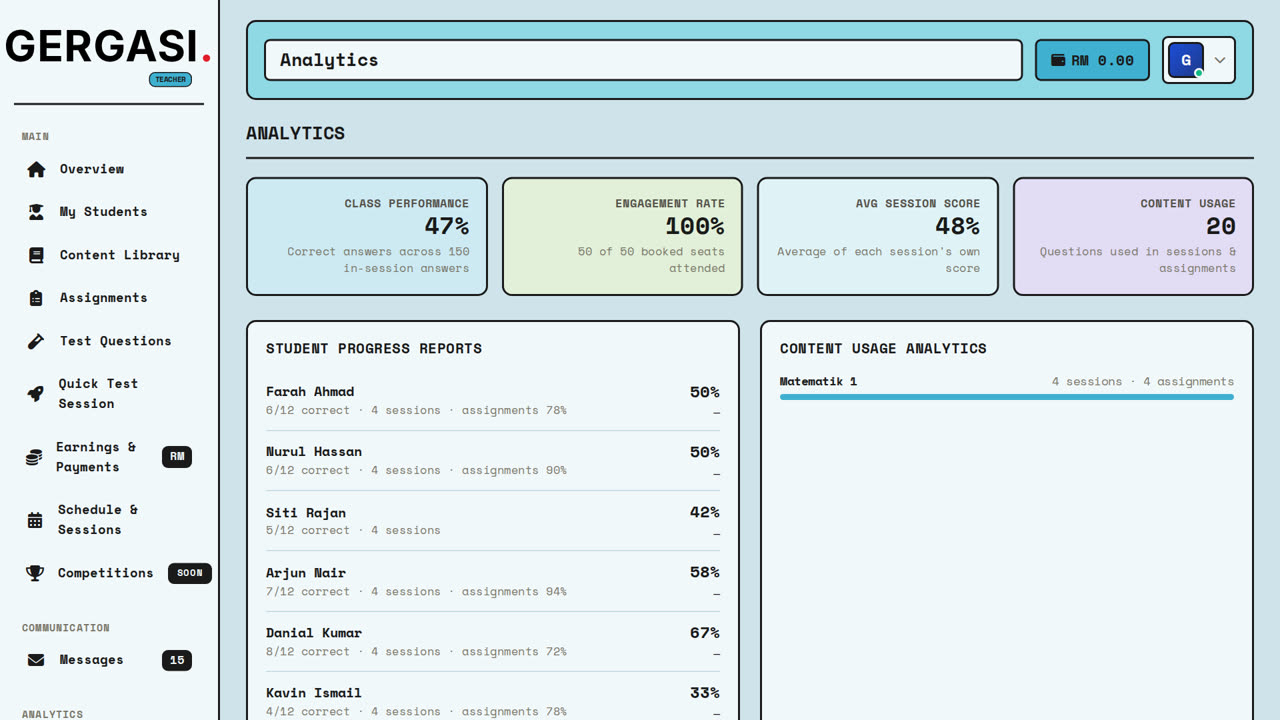Screen dimensions: 1280x720
Task: Click Competitions in the sidebar
Action: 109,573
